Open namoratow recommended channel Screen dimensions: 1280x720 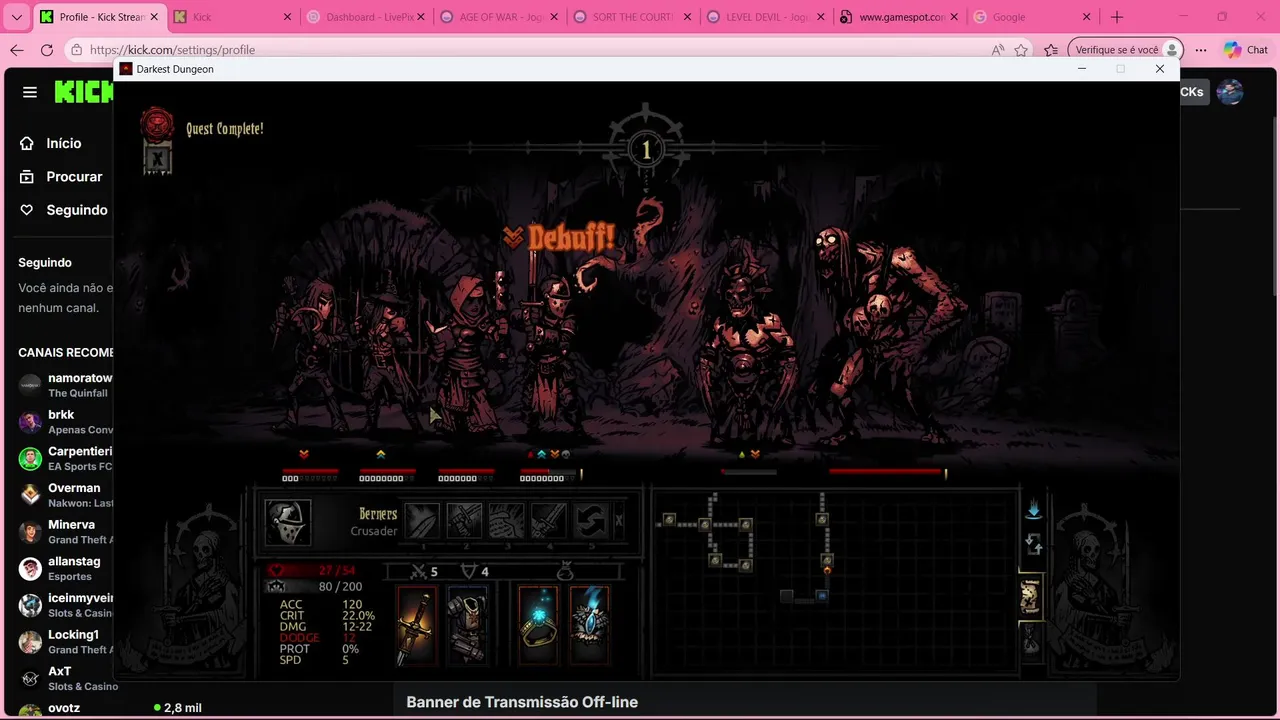point(64,385)
